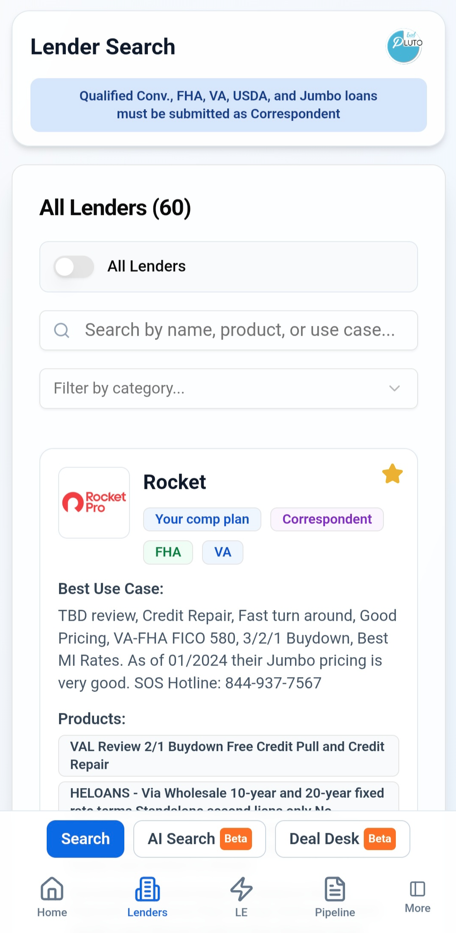
Task: Open VAL Review 2/1 Buydown product item
Action: (229, 756)
